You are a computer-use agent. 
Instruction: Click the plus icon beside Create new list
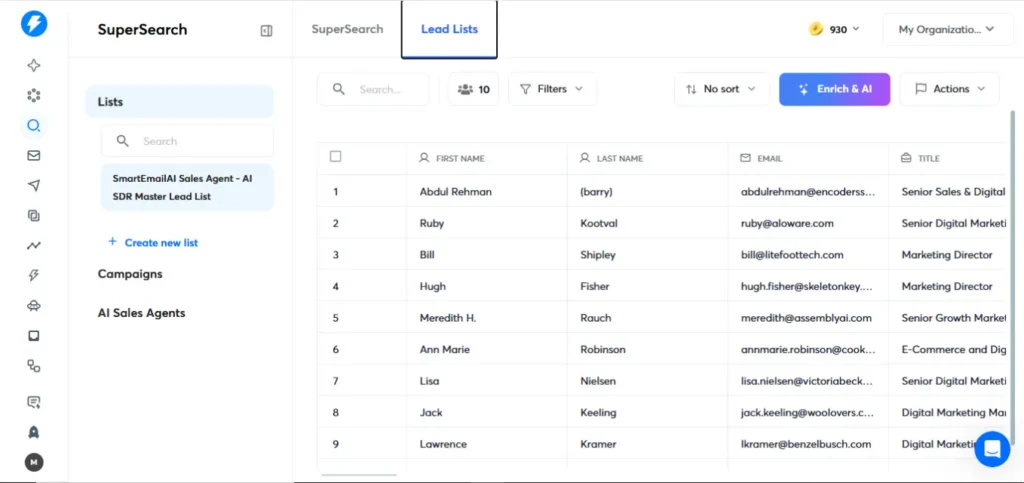(112, 242)
